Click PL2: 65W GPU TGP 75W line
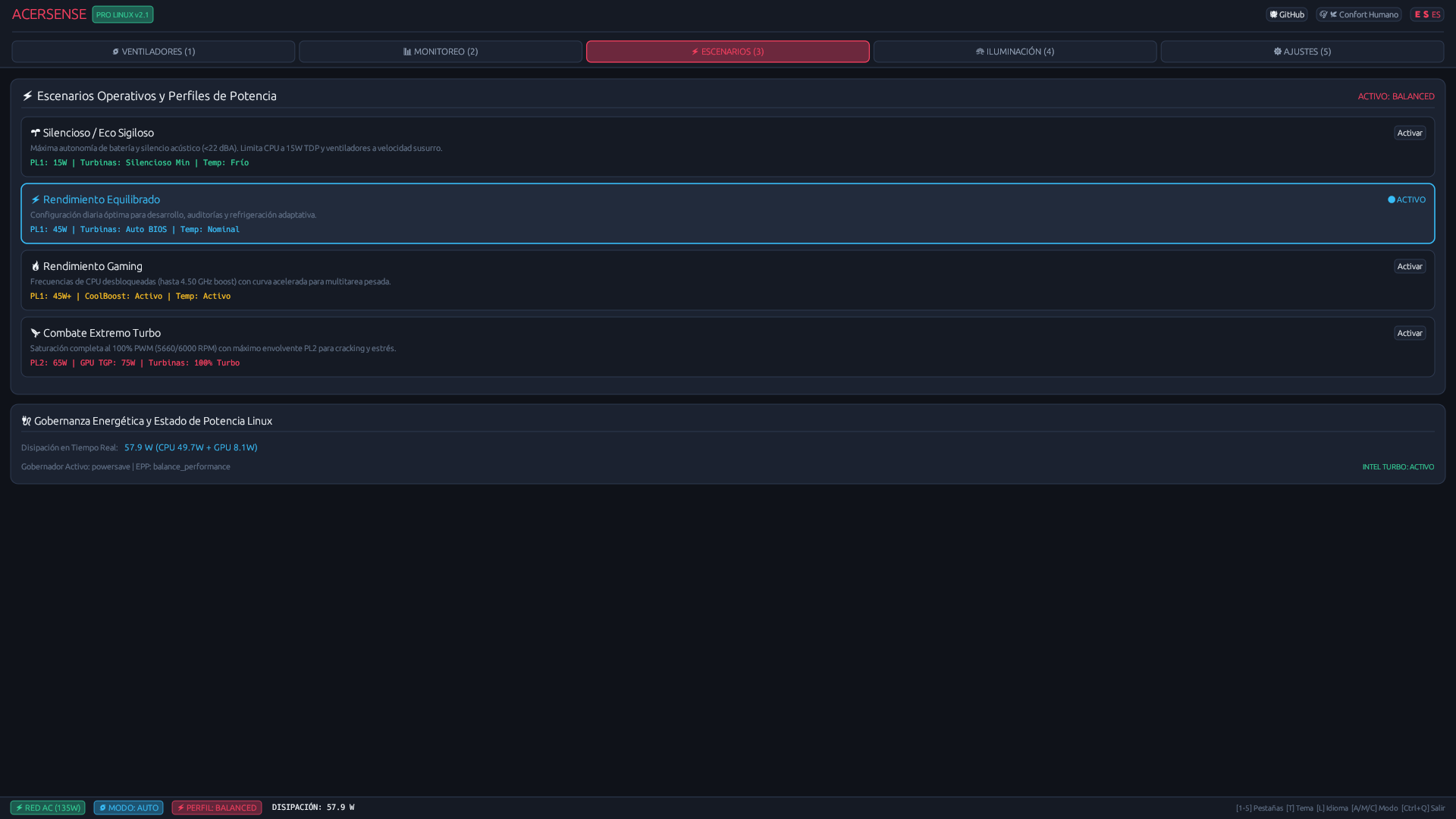The width and height of the screenshot is (1456, 819). pos(135,362)
